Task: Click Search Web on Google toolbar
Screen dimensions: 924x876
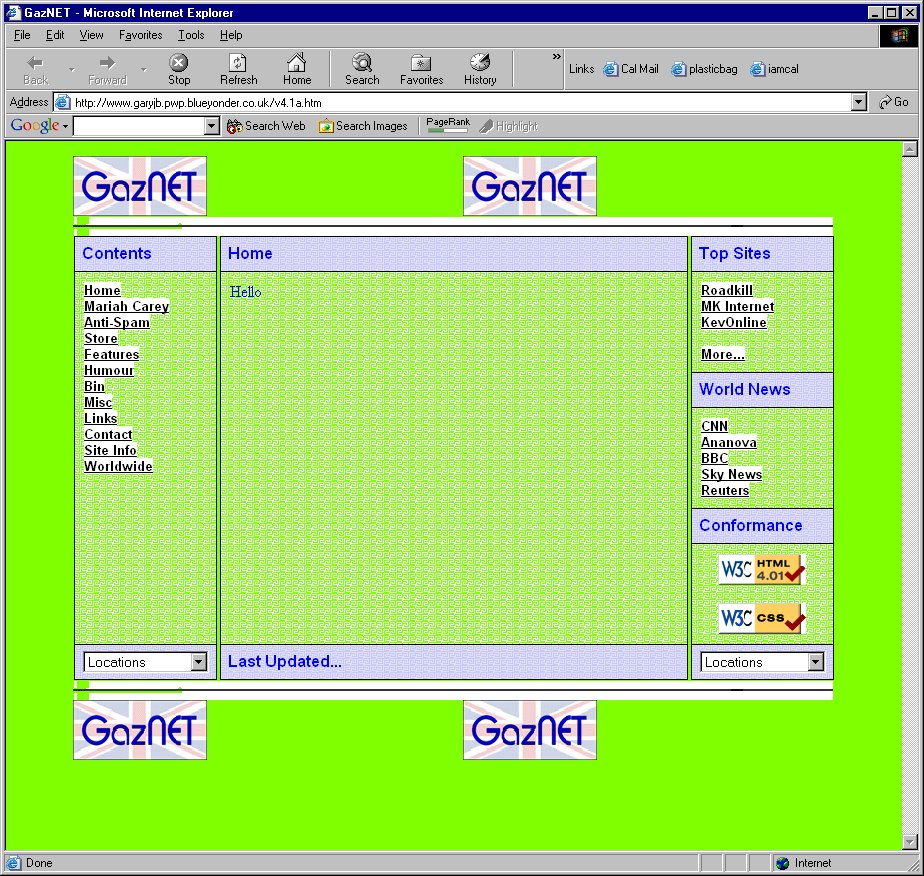Action: click(266, 126)
